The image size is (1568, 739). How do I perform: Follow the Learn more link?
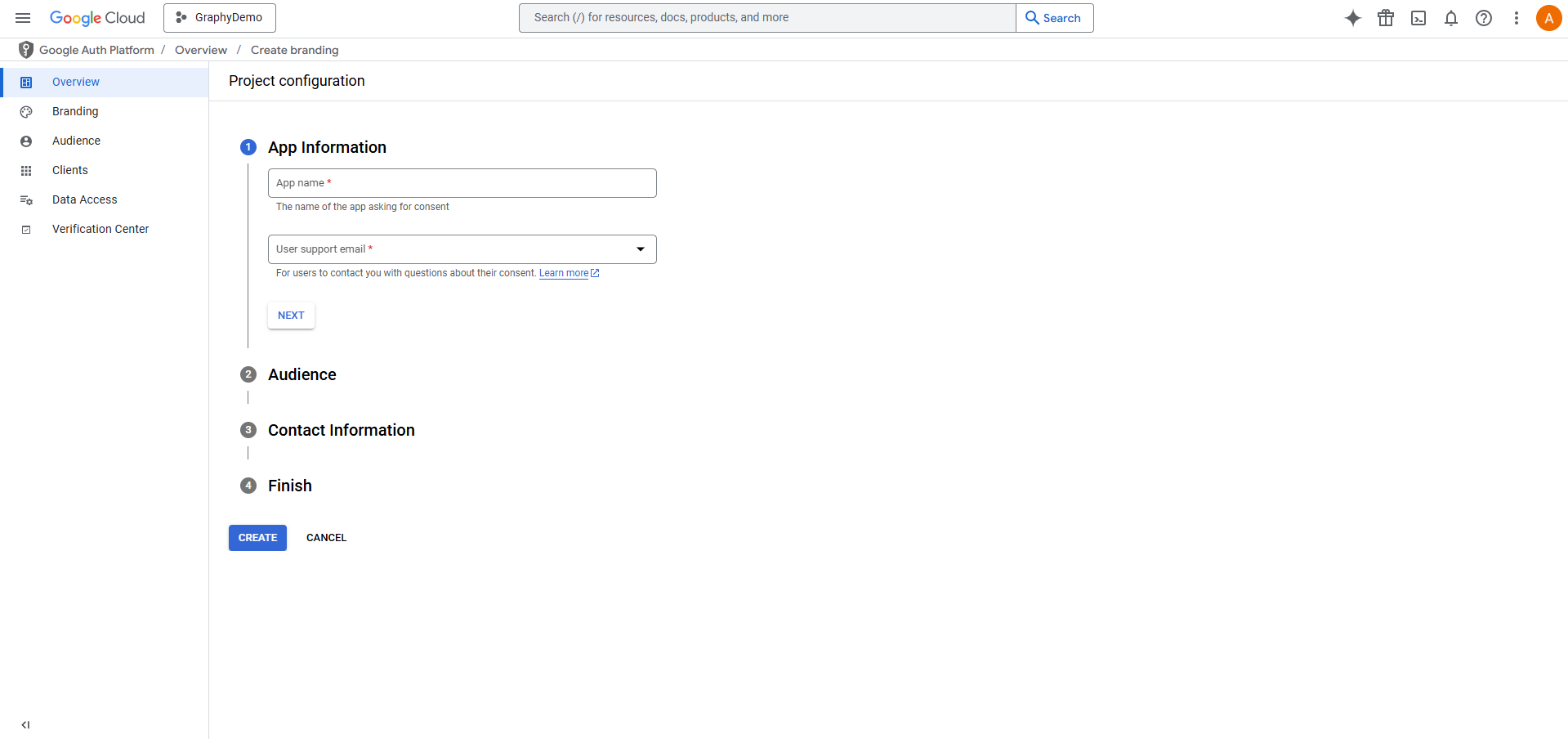tap(564, 273)
